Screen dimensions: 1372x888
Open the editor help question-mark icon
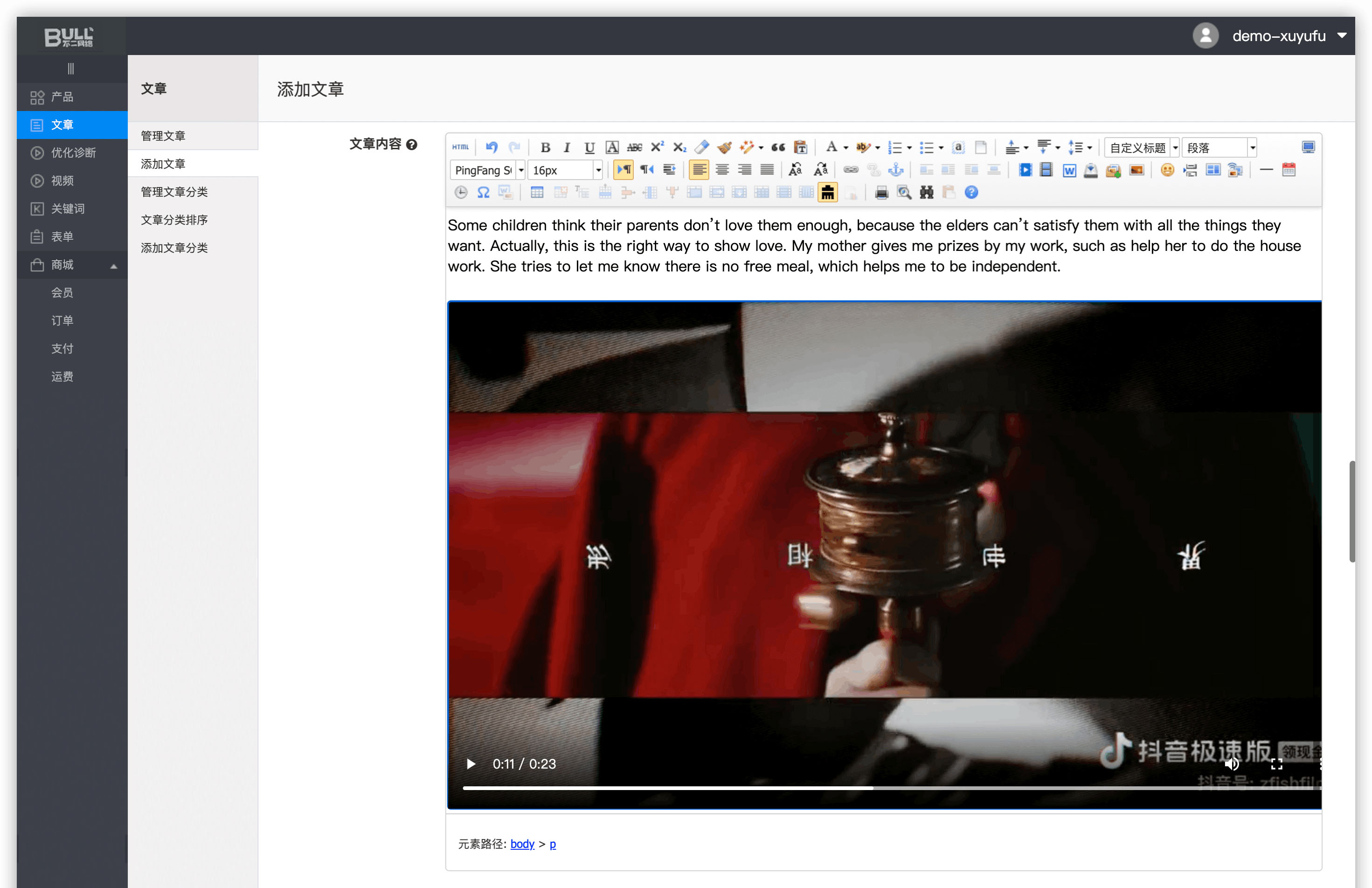tap(971, 193)
